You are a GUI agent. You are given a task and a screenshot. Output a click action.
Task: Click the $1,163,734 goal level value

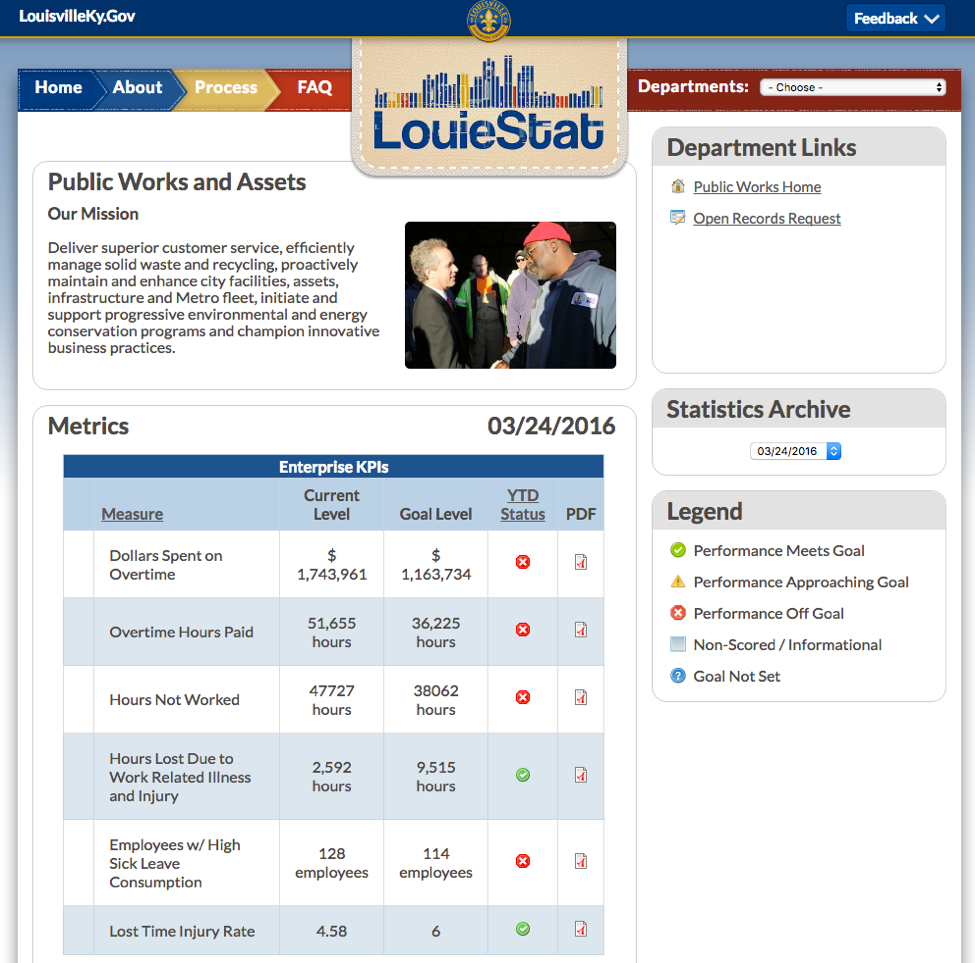pyautogui.click(x=436, y=565)
